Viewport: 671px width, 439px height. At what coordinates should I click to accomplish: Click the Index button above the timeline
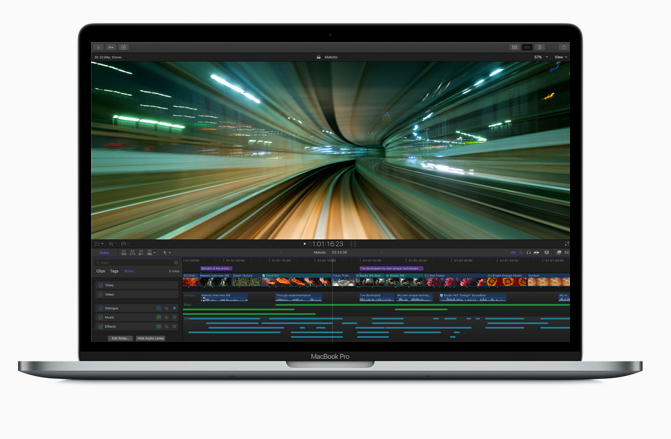point(104,253)
